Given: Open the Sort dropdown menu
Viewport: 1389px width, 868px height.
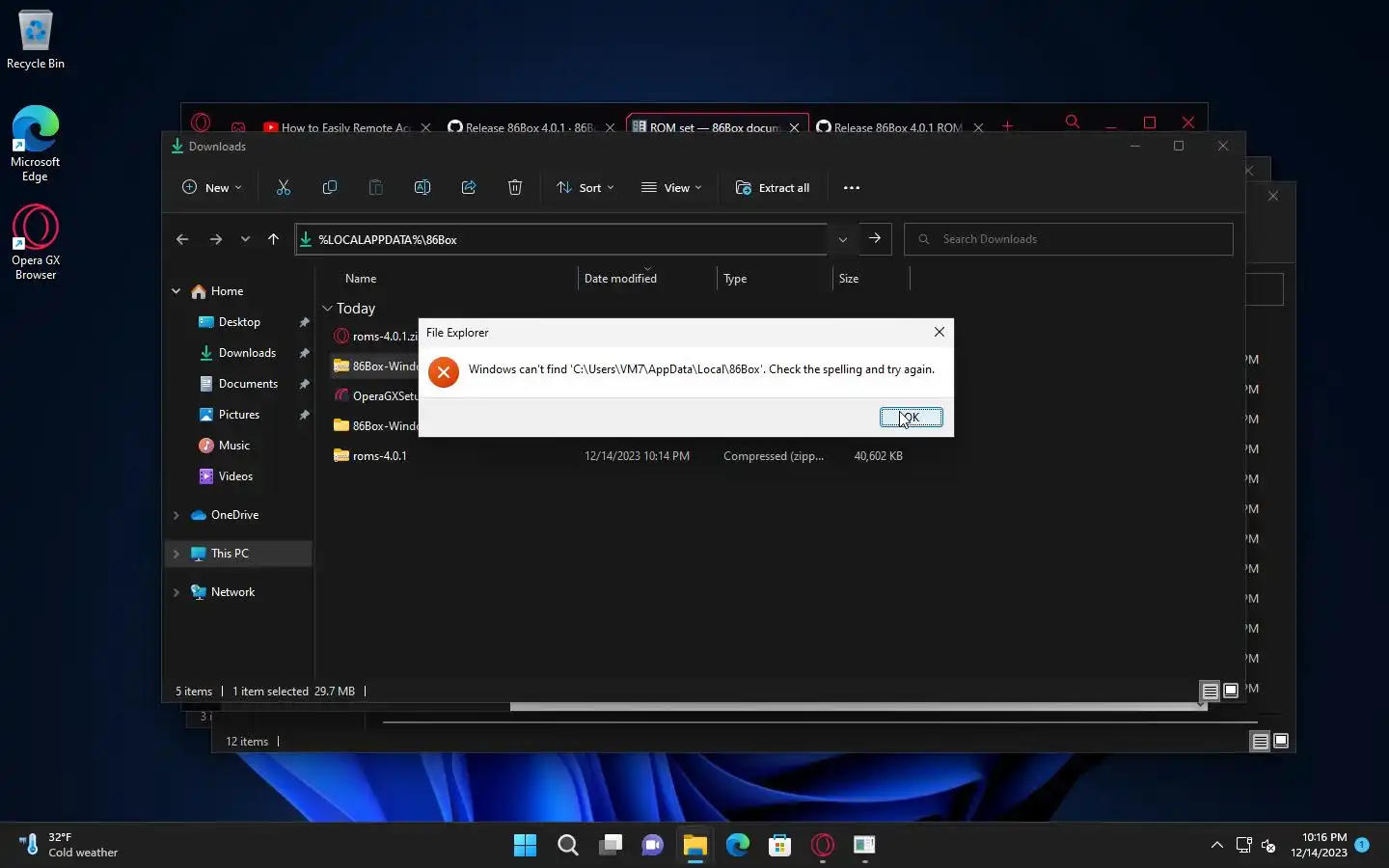Looking at the screenshot, I should pos(585,187).
